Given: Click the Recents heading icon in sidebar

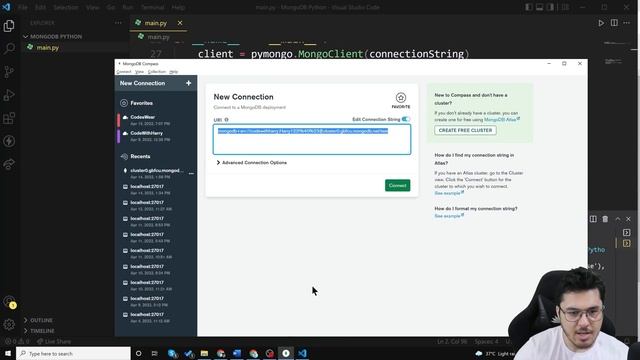Looking at the screenshot, I should coord(124,156).
